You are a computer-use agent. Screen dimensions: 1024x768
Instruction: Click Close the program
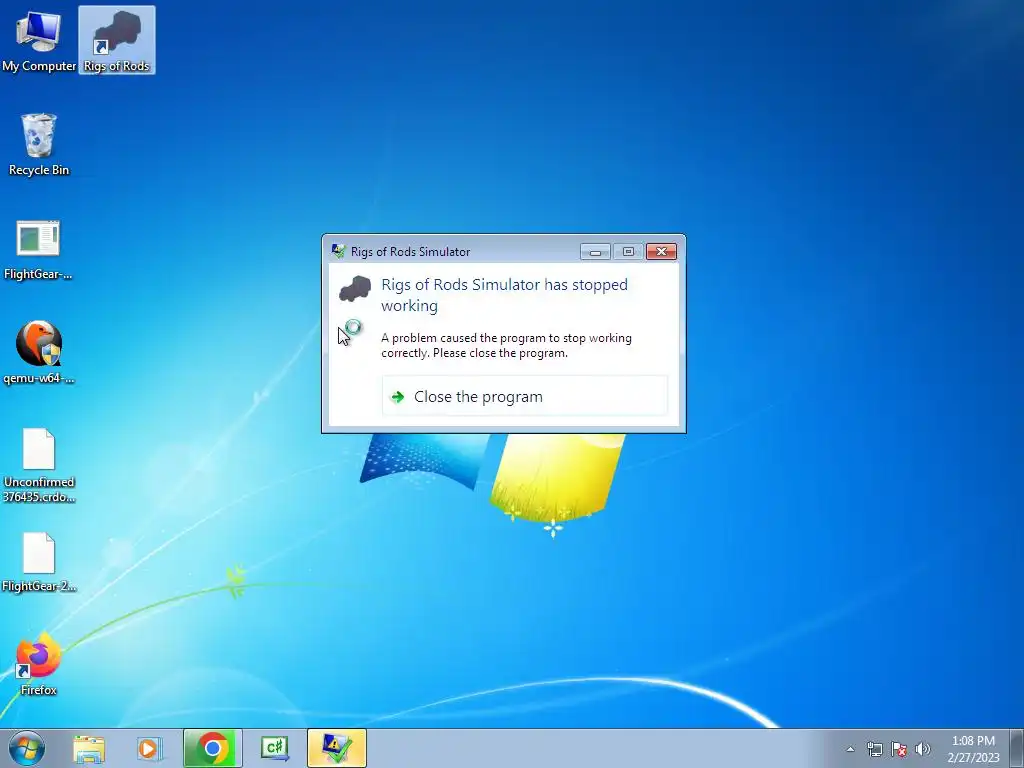(524, 396)
